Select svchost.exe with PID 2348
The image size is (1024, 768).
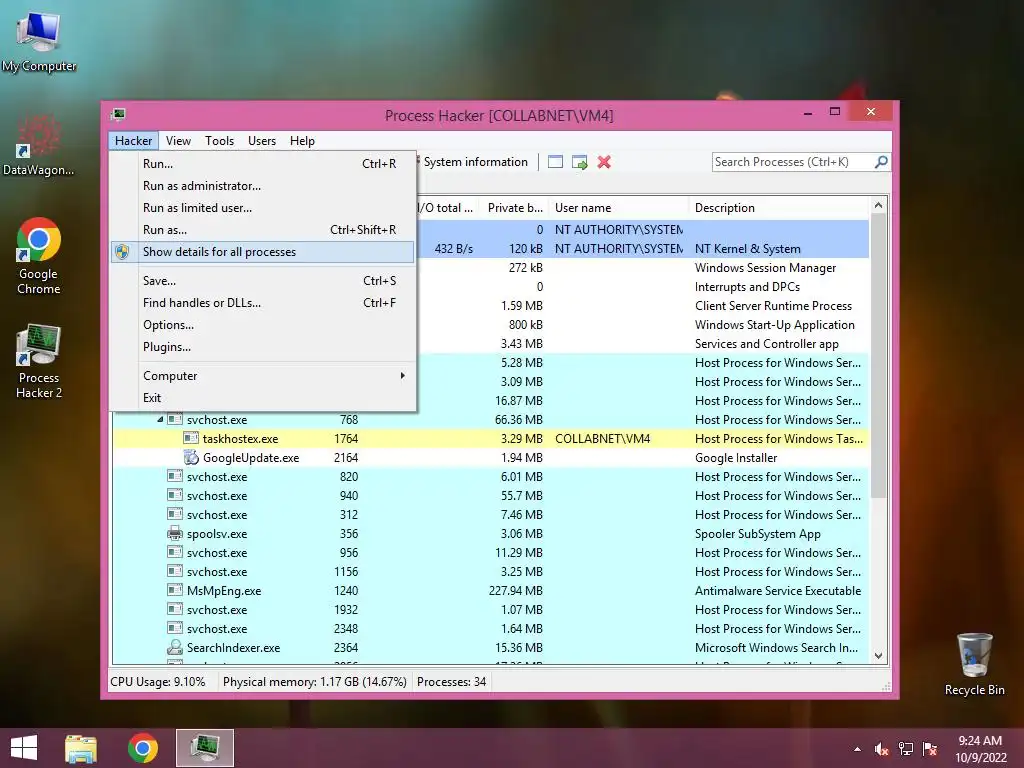(491, 628)
